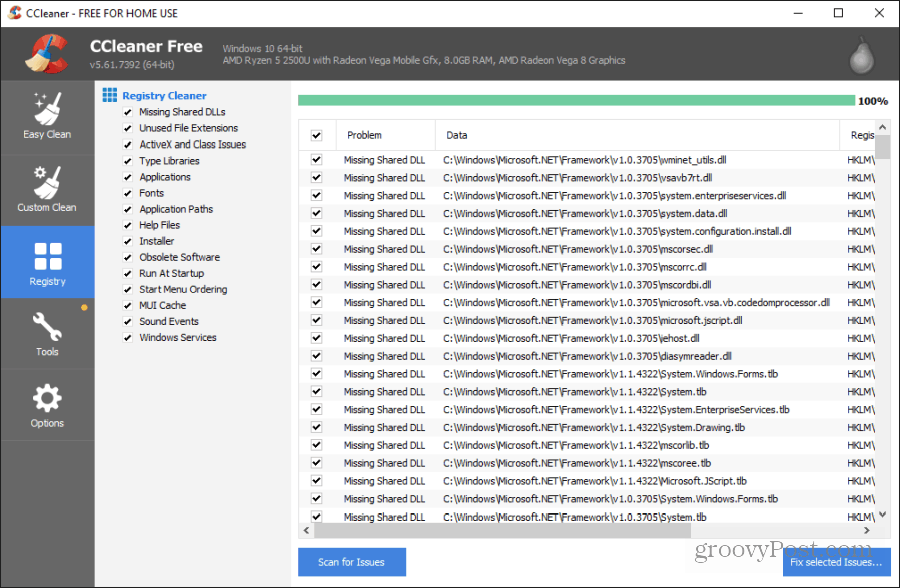Open Custom Clean section
This screenshot has height=588, width=900.
tap(47, 190)
